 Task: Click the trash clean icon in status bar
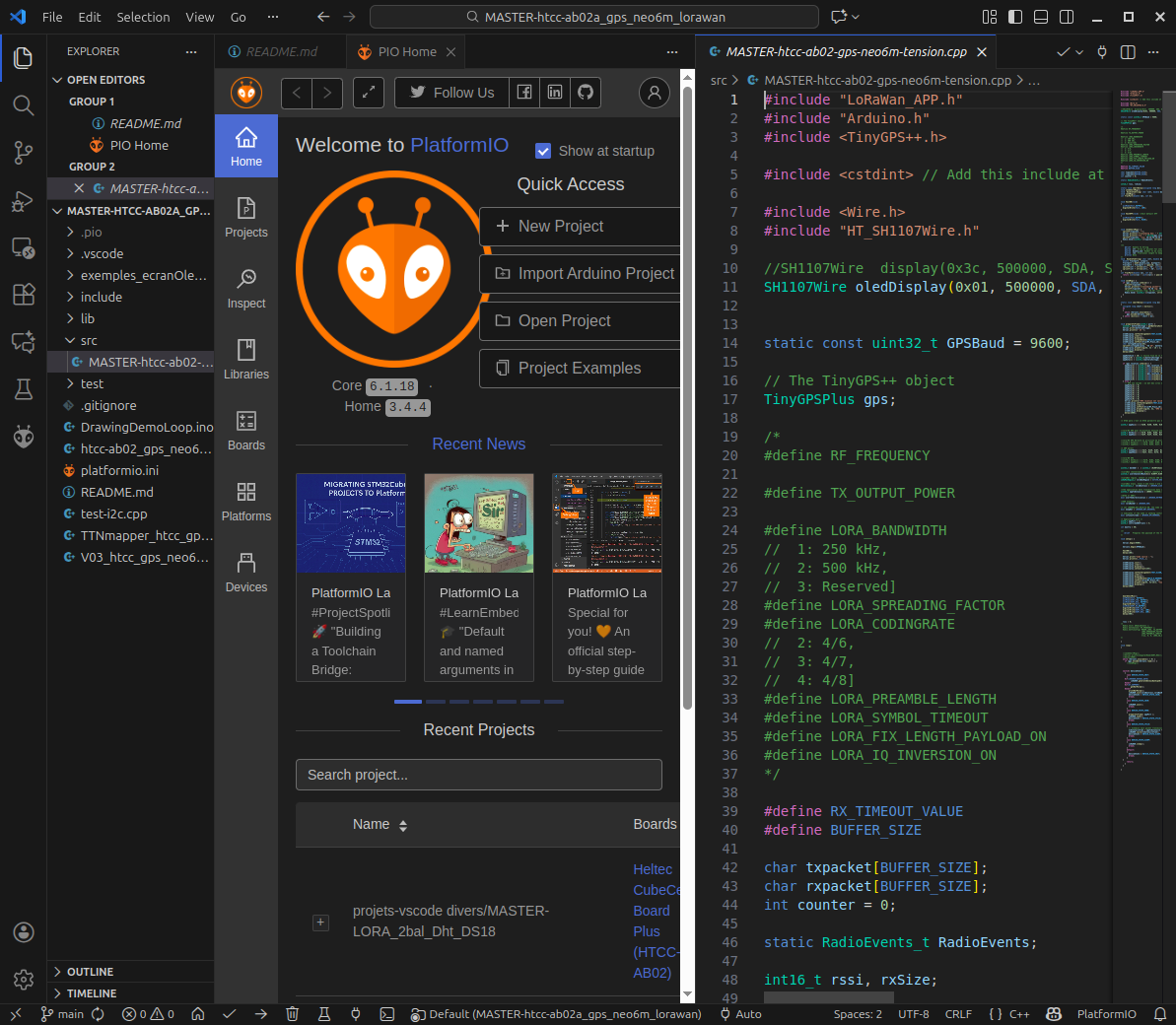(292, 1014)
